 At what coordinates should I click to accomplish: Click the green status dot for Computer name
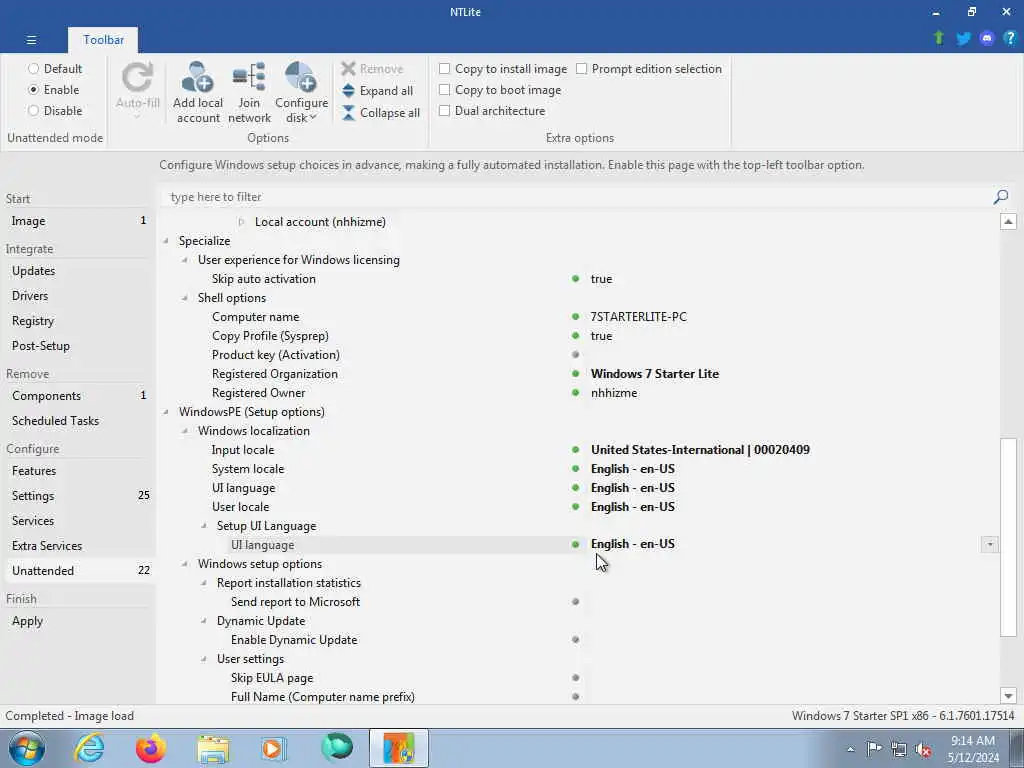(575, 317)
